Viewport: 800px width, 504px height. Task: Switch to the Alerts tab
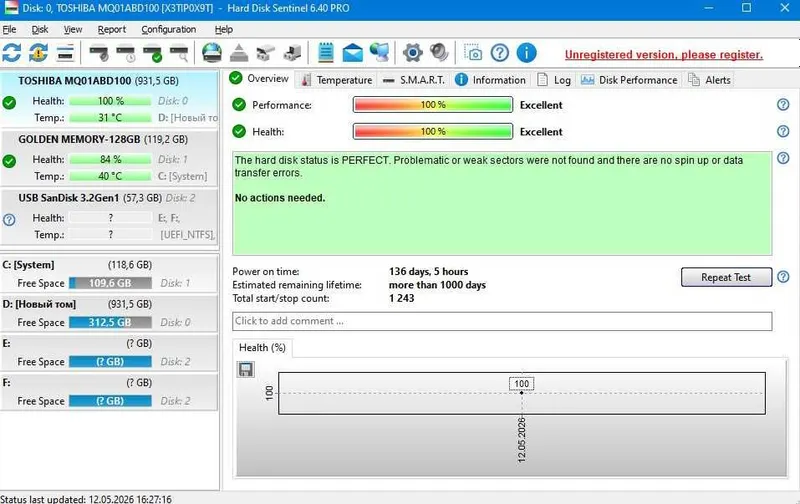point(709,80)
